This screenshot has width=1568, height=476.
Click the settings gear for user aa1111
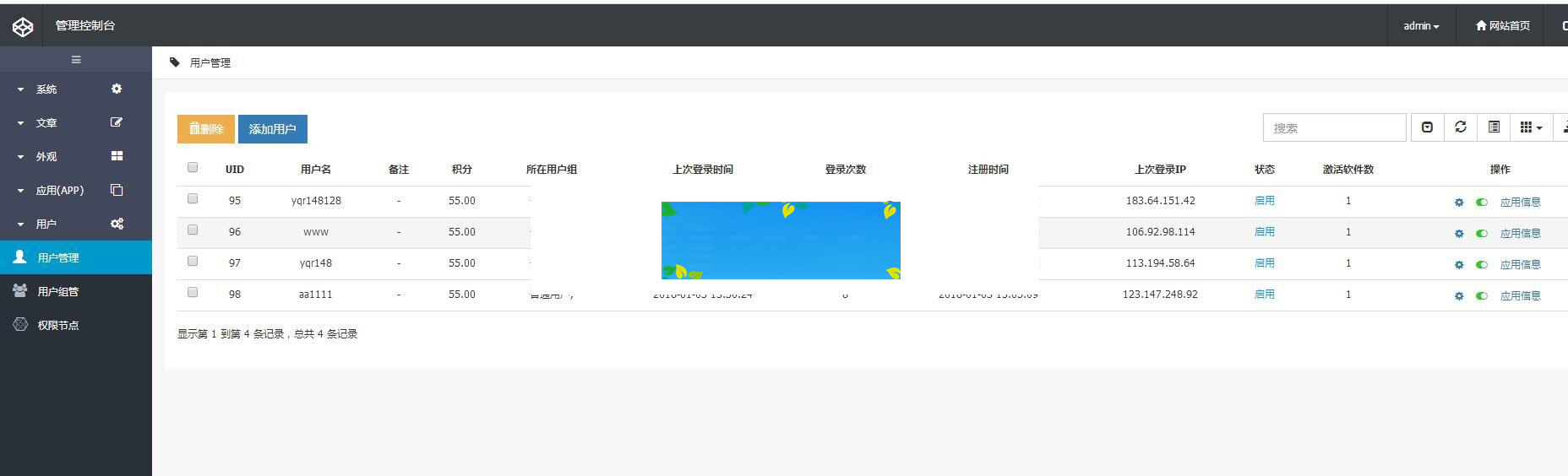pos(1459,296)
